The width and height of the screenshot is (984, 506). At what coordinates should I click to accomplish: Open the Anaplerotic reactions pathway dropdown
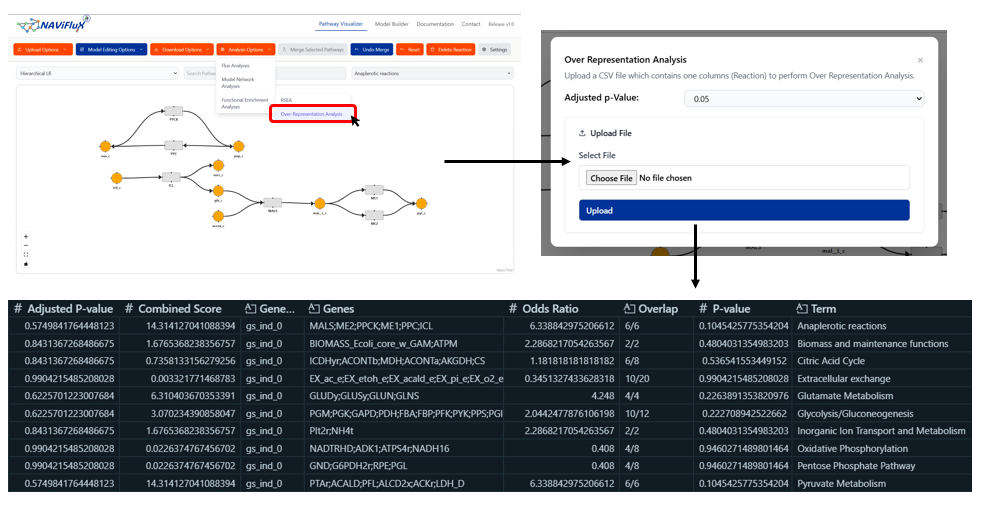[x=431, y=73]
